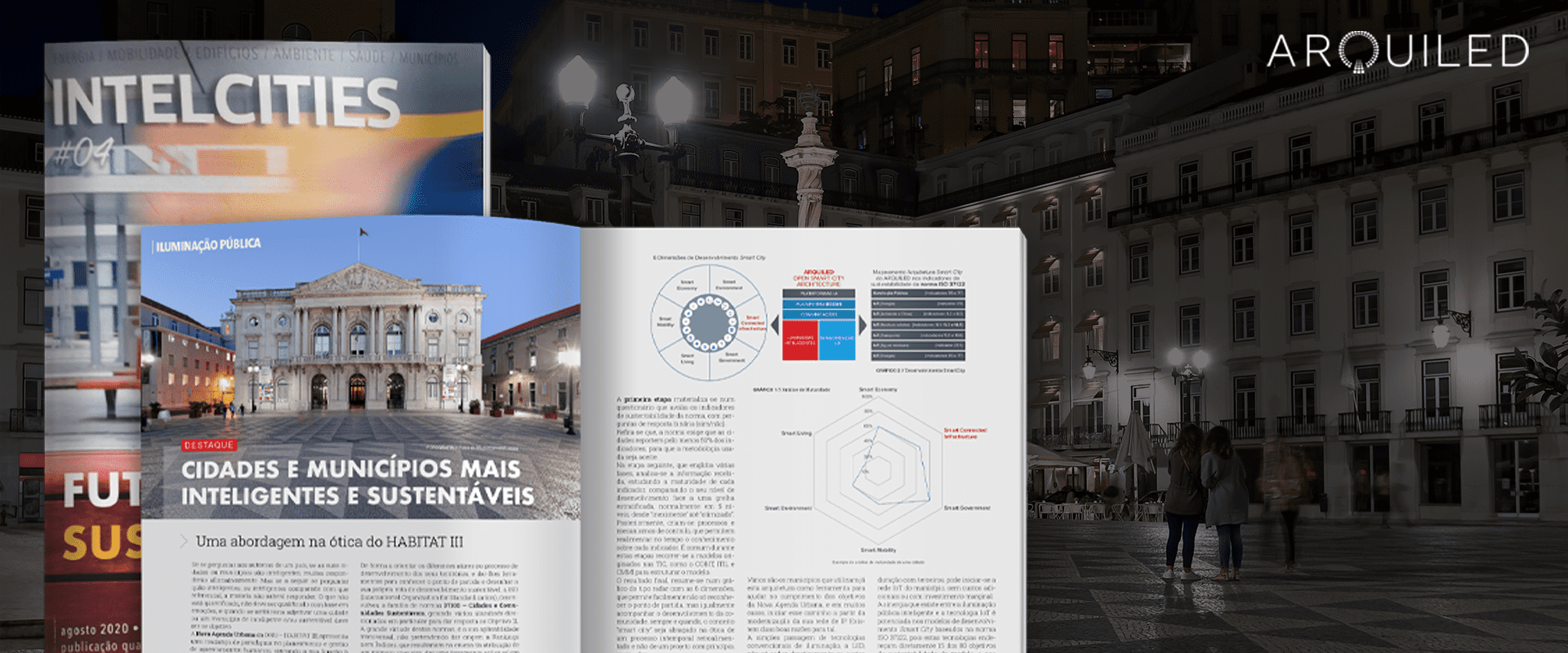Click the hexagonal radar chart
Image resolution: width=1568 pixels, height=653 pixels.
click(x=878, y=471)
